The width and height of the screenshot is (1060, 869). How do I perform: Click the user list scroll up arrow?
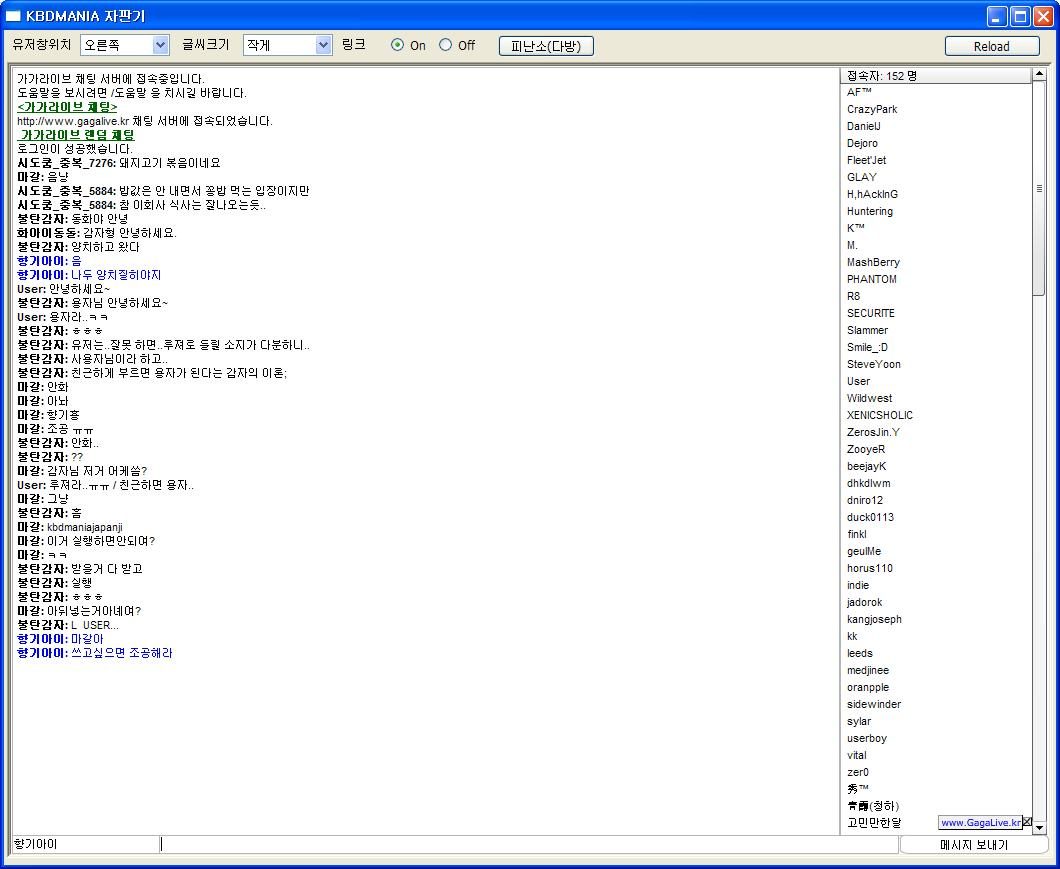point(1039,74)
